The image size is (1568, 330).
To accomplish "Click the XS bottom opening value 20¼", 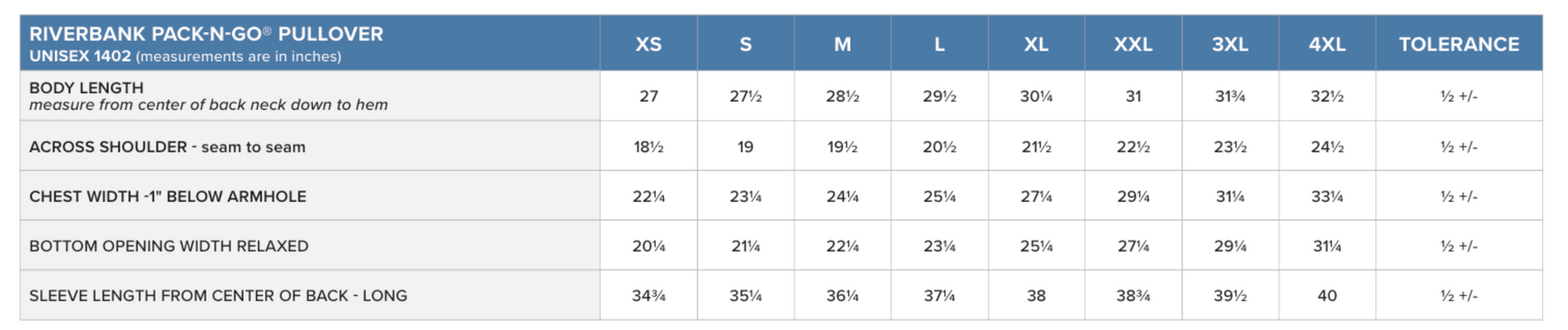I will click(649, 246).
